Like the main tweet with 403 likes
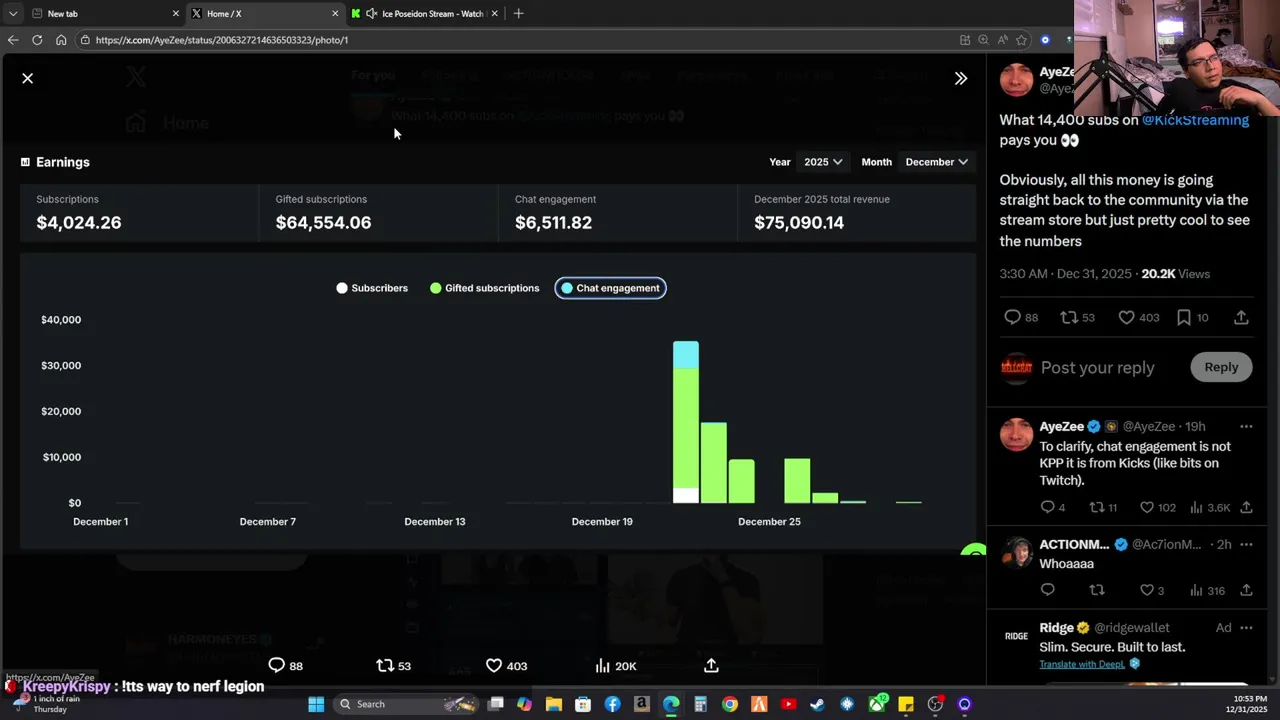1280x720 pixels. (x=1139, y=317)
